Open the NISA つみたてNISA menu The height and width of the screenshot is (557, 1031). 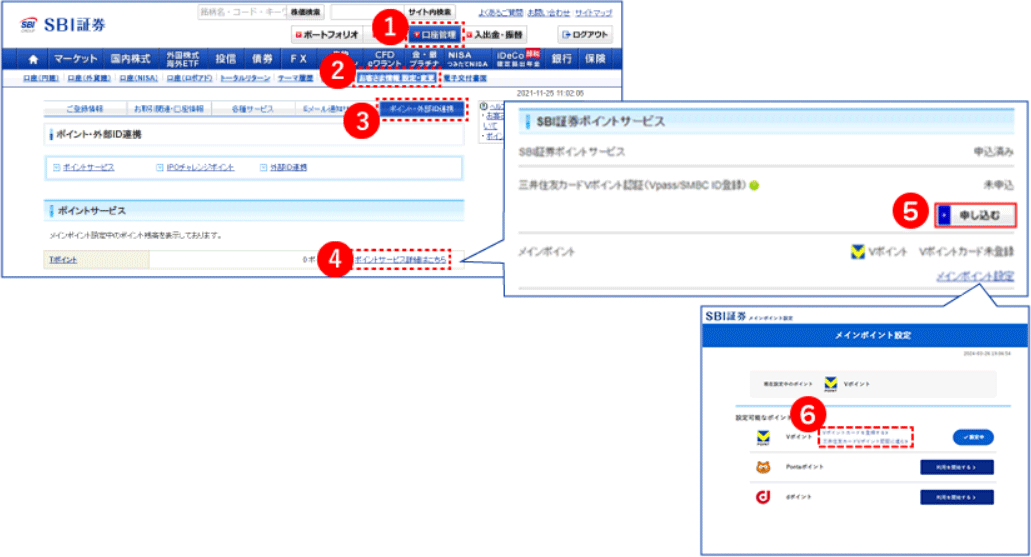point(468,59)
